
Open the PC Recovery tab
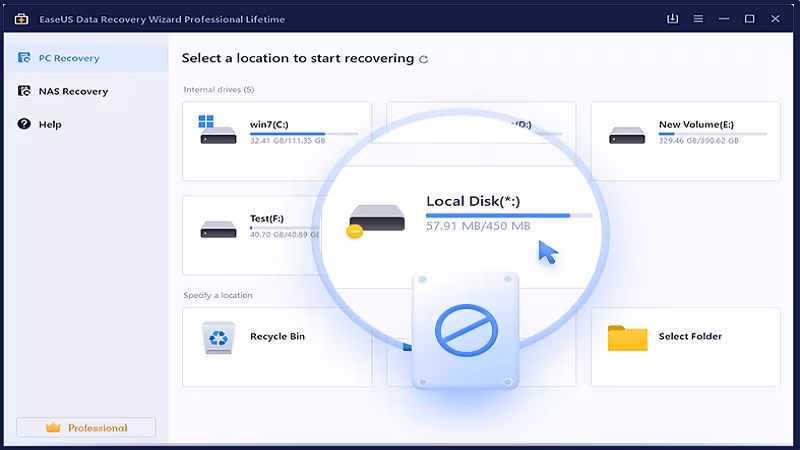click(x=86, y=58)
